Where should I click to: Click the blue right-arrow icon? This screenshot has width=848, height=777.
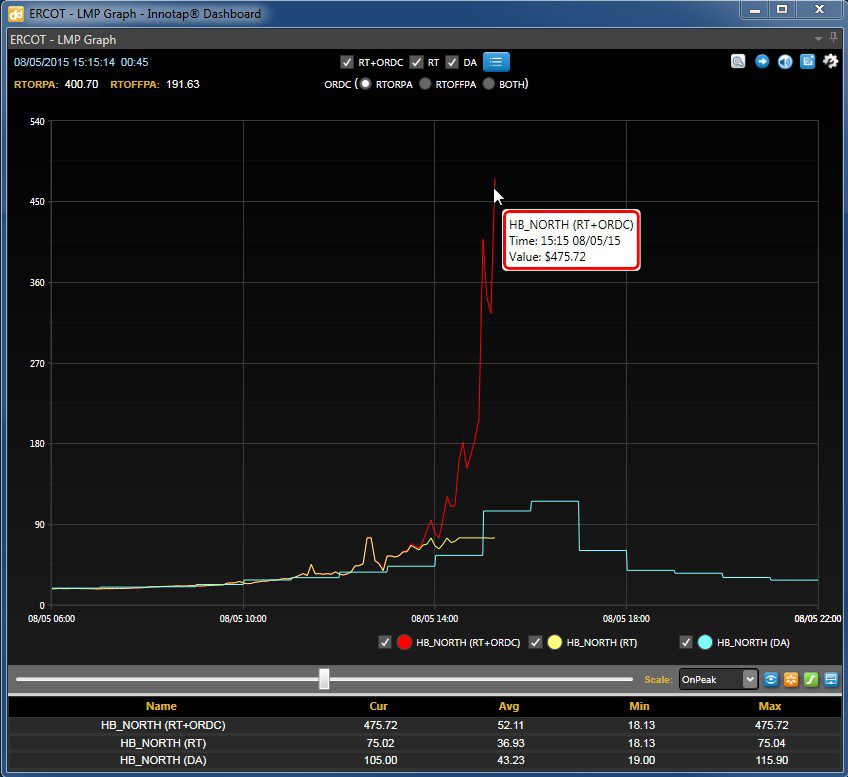coord(761,62)
